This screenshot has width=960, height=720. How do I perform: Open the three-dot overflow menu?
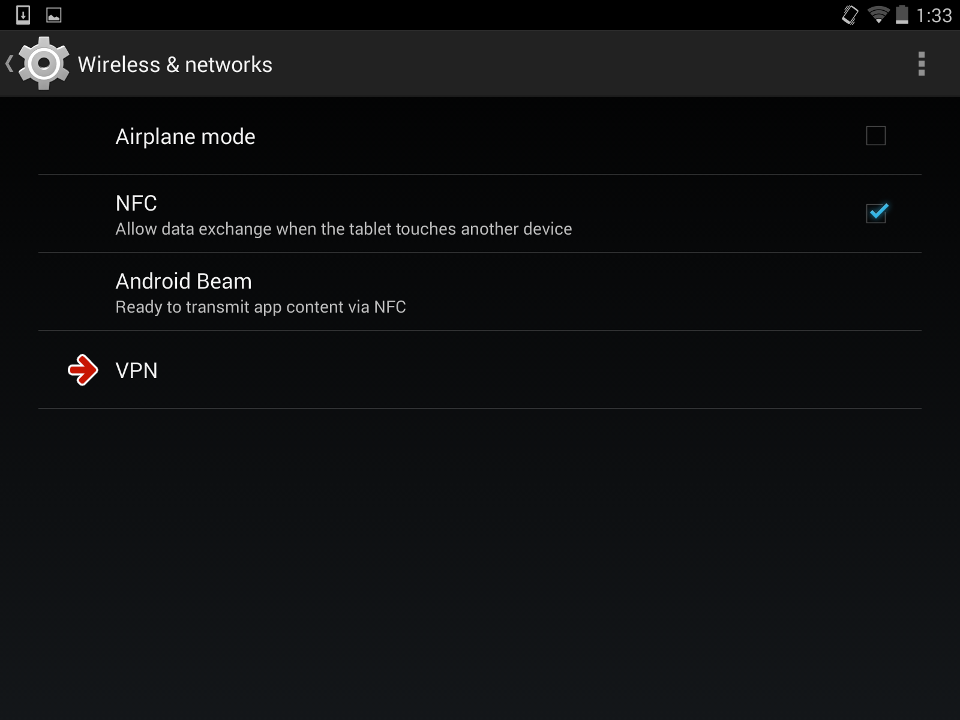(921, 64)
